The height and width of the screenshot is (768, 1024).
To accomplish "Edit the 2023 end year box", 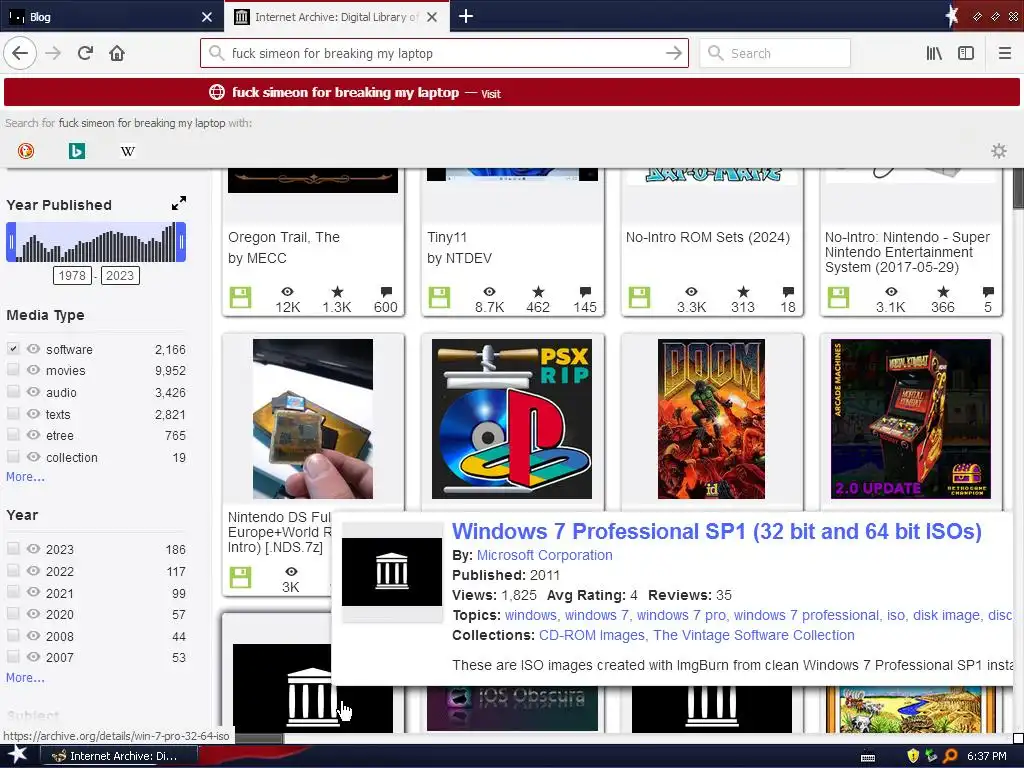I will click(120, 276).
